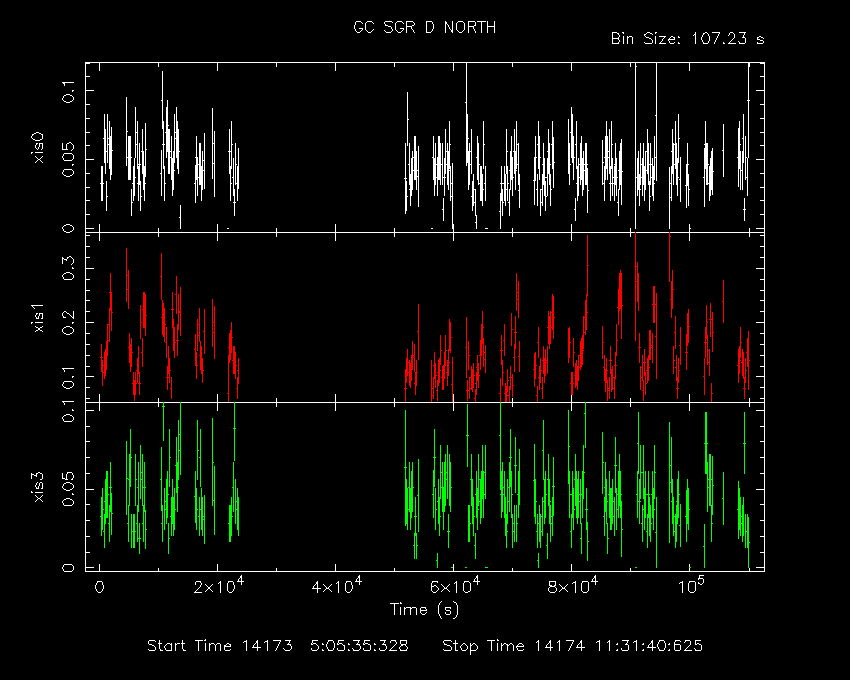Click the 10^5 tick label on time axis

click(x=691, y=587)
